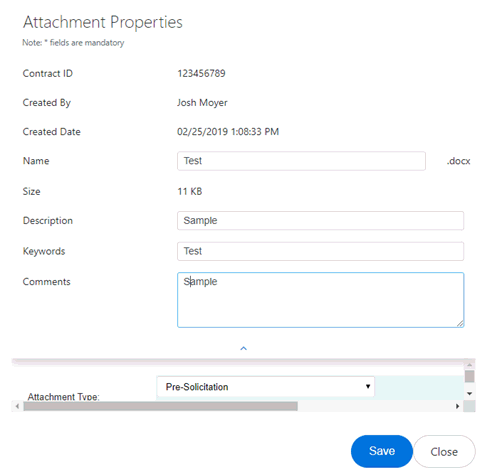Screen dimensions: 487x472
Task: Grab the Comments box resize handle
Action: 460,323
